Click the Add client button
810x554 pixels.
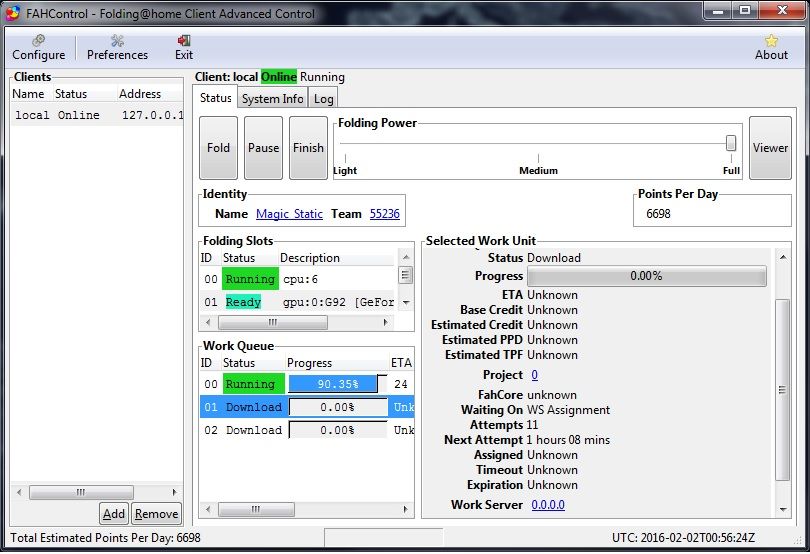pyautogui.click(x=114, y=514)
